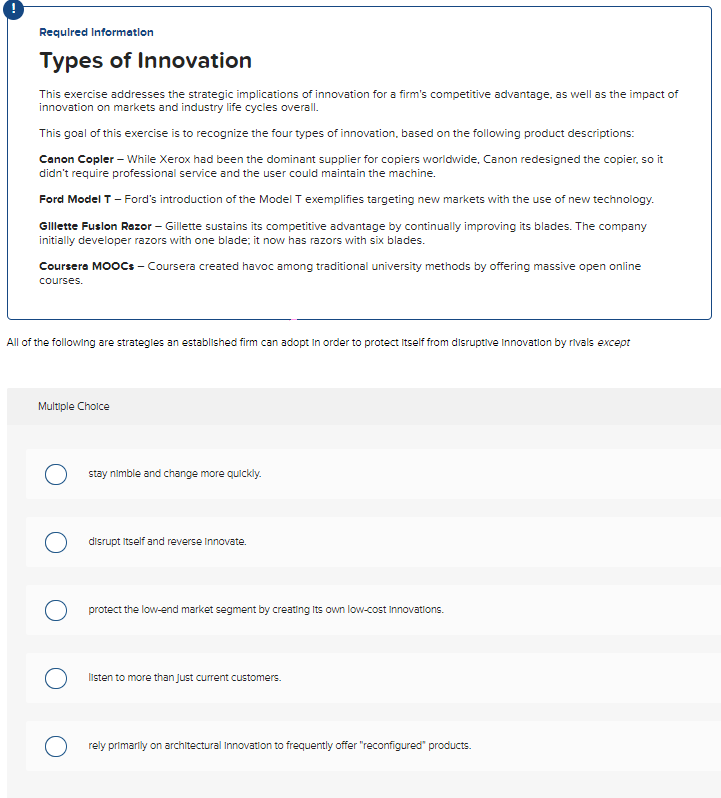The height and width of the screenshot is (798, 721).
Task: Click the answer text about 'reconfigured' products
Action: [279, 746]
